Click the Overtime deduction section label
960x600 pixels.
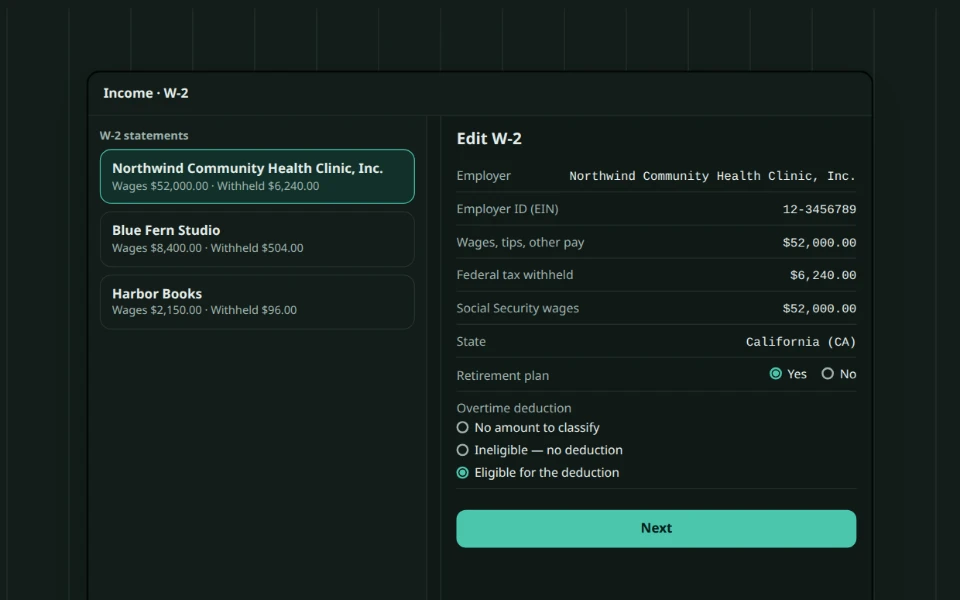[x=514, y=408]
